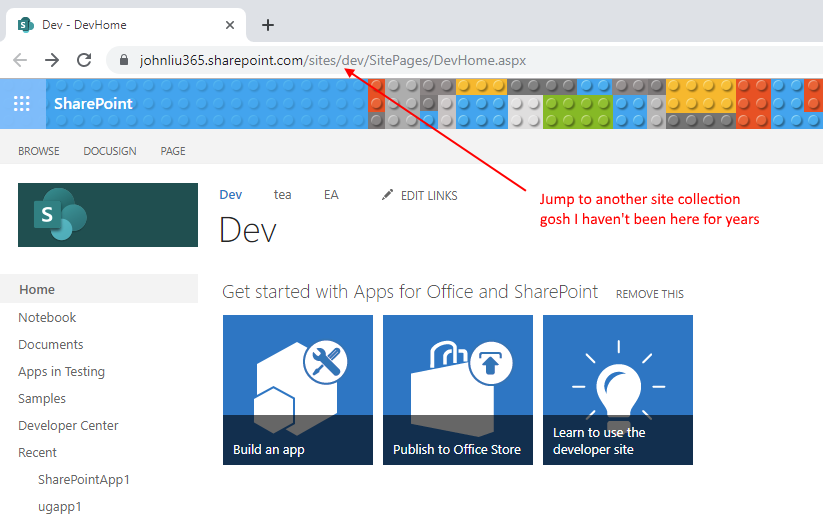
Task: Switch to the Page ribbon tab
Action: click(173, 151)
